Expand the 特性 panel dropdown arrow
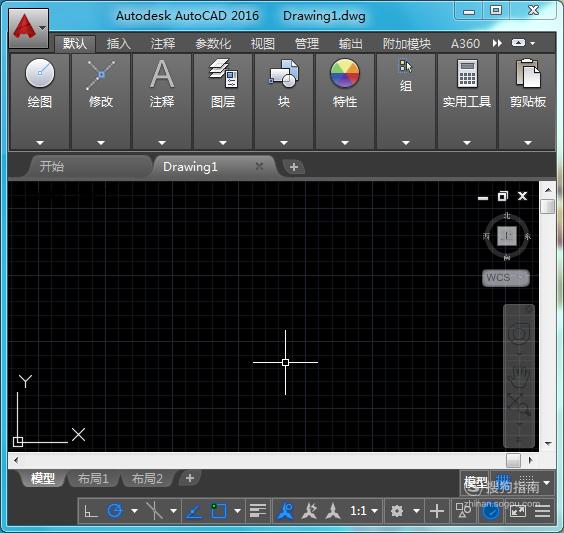The image size is (564, 533). click(x=345, y=143)
